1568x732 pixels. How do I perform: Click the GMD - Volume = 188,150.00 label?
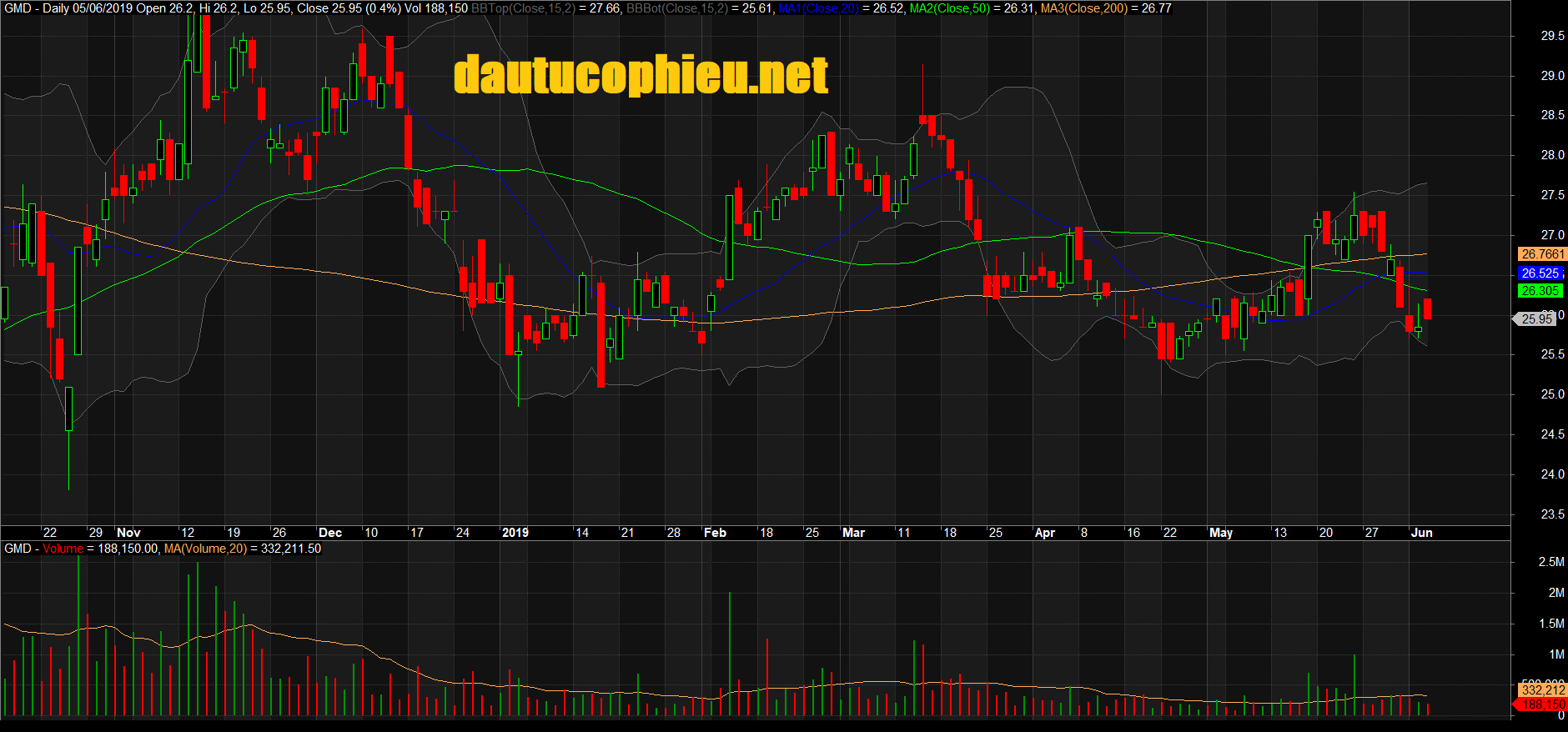pyautogui.click(x=81, y=549)
